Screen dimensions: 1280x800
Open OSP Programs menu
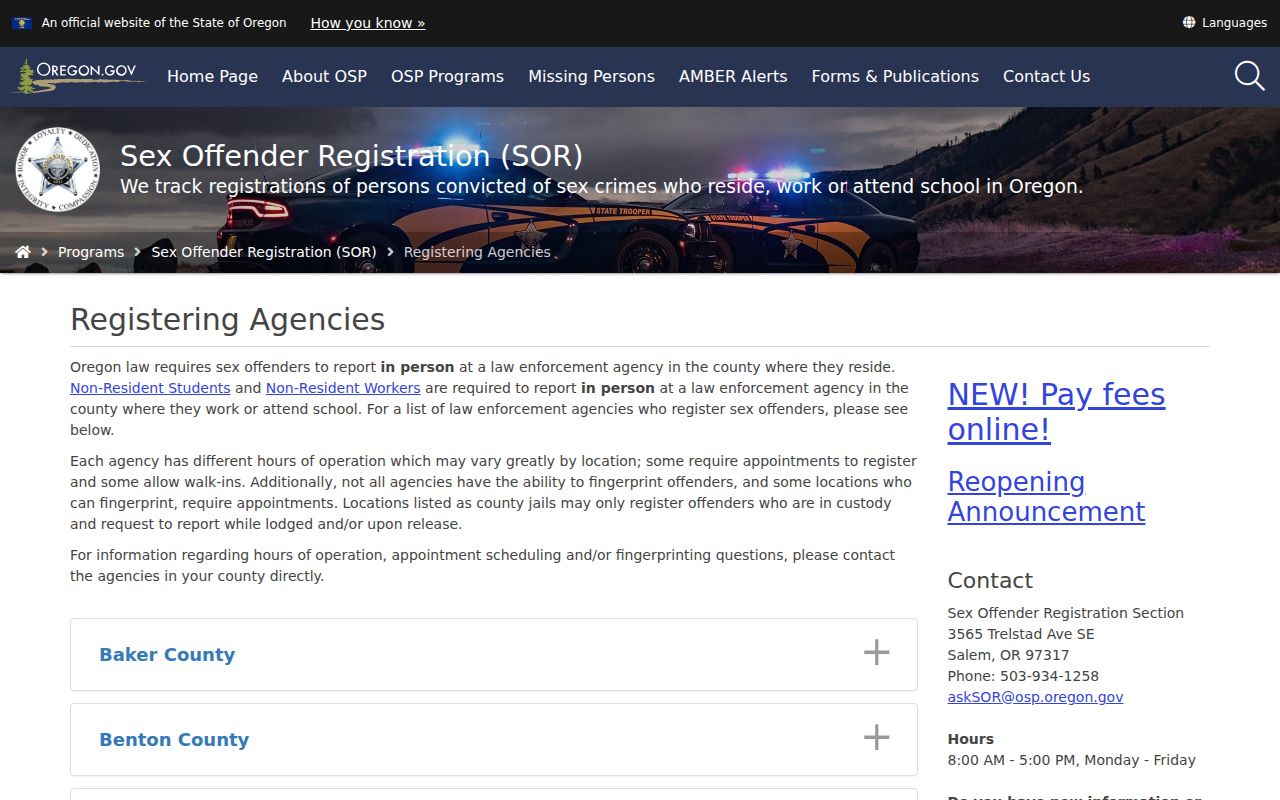point(447,76)
